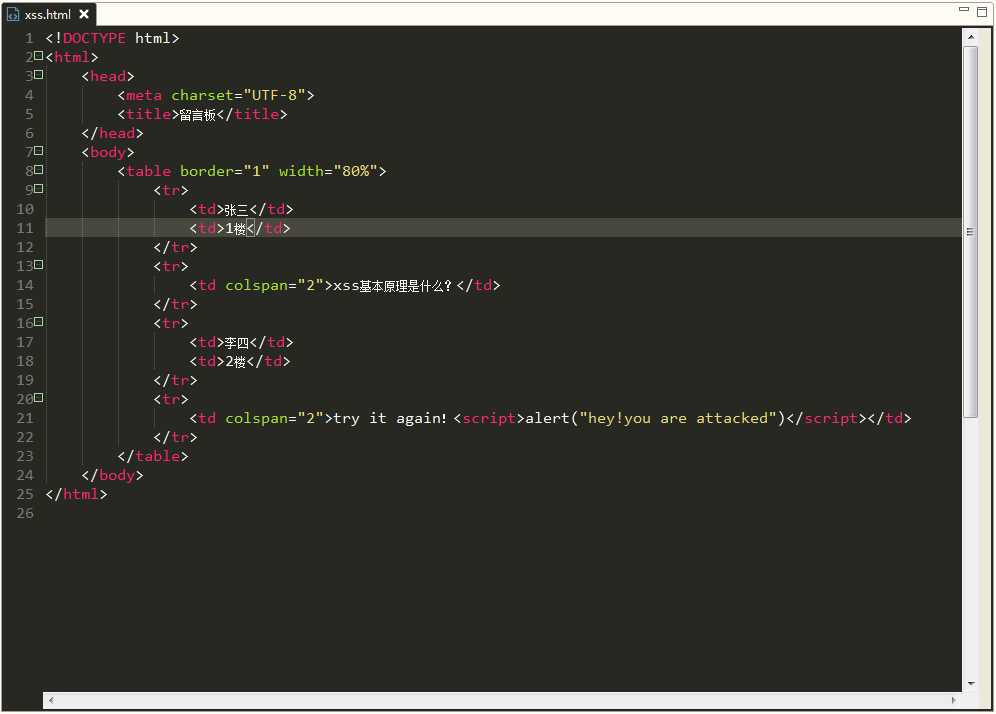
Task: Close the xss.html tab
Action: (84, 14)
